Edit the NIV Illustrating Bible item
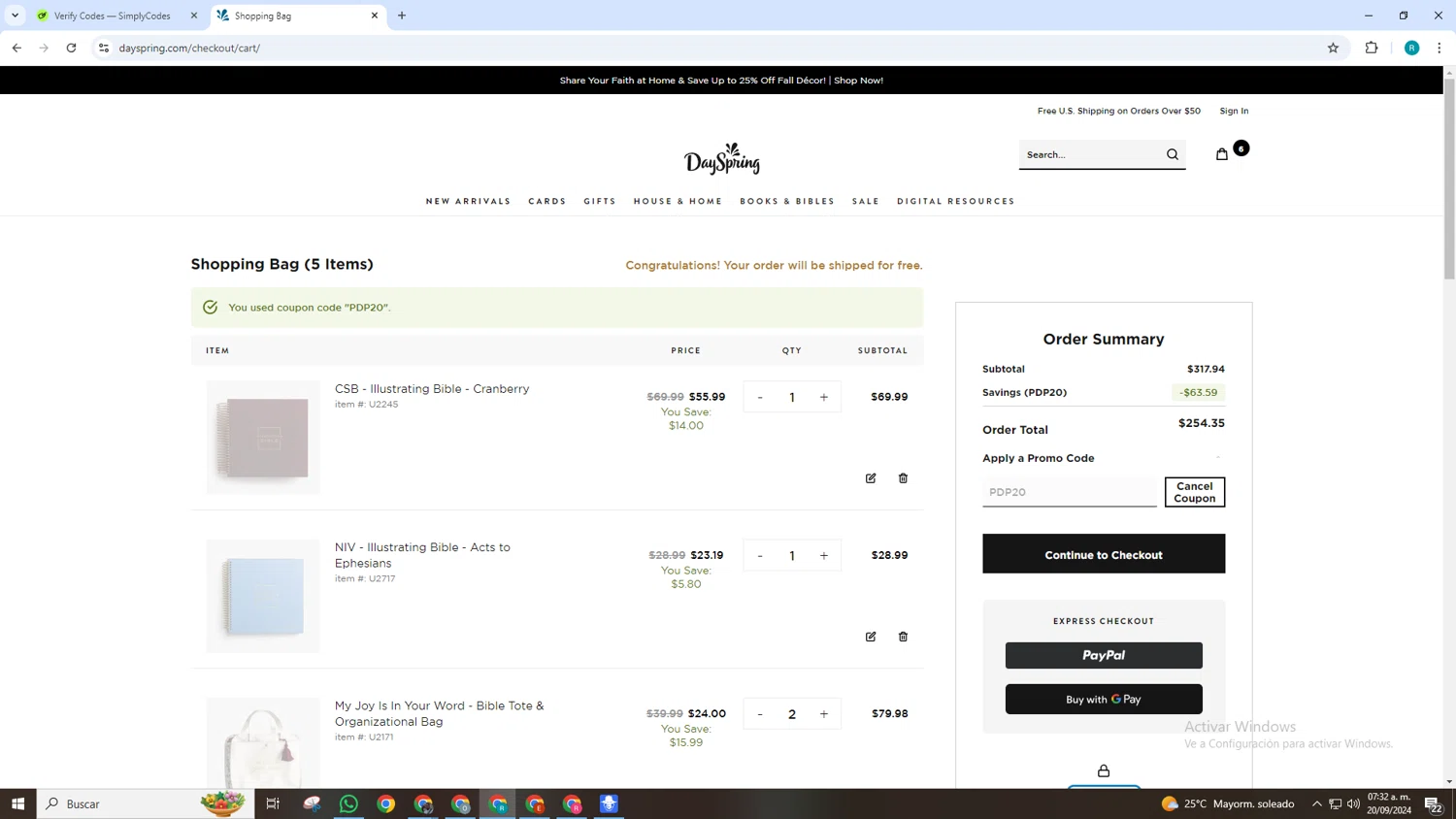The height and width of the screenshot is (819, 1456). pyautogui.click(x=871, y=637)
